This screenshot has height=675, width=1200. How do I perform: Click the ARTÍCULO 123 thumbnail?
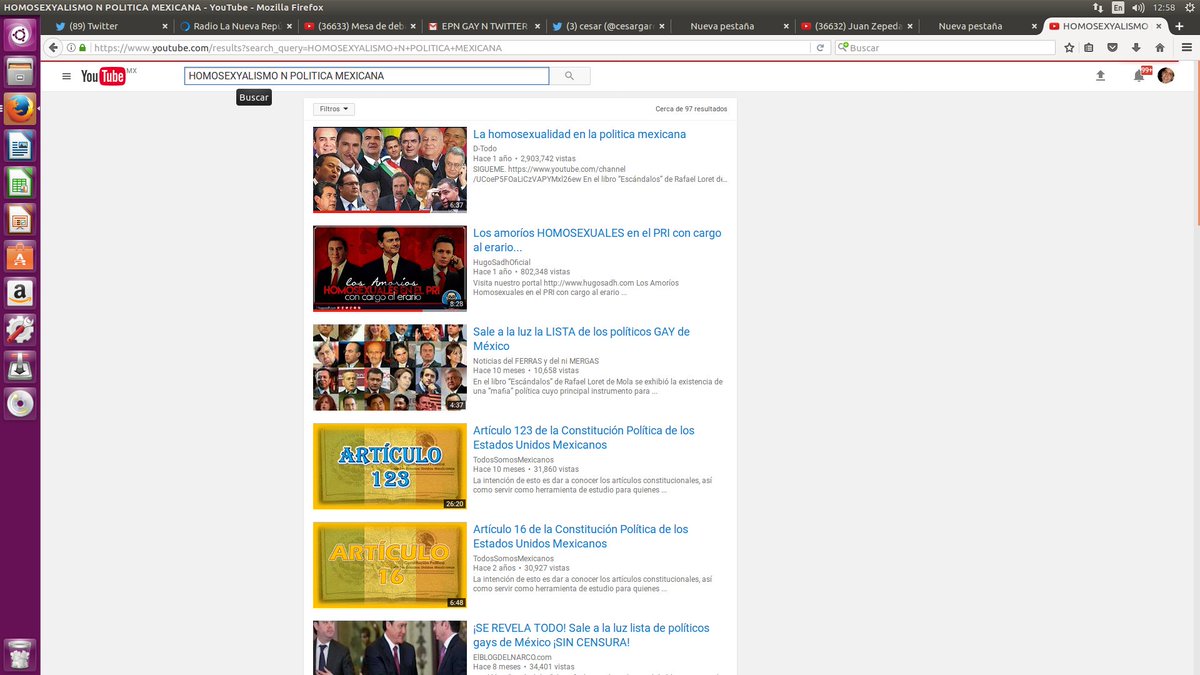click(x=390, y=467)
